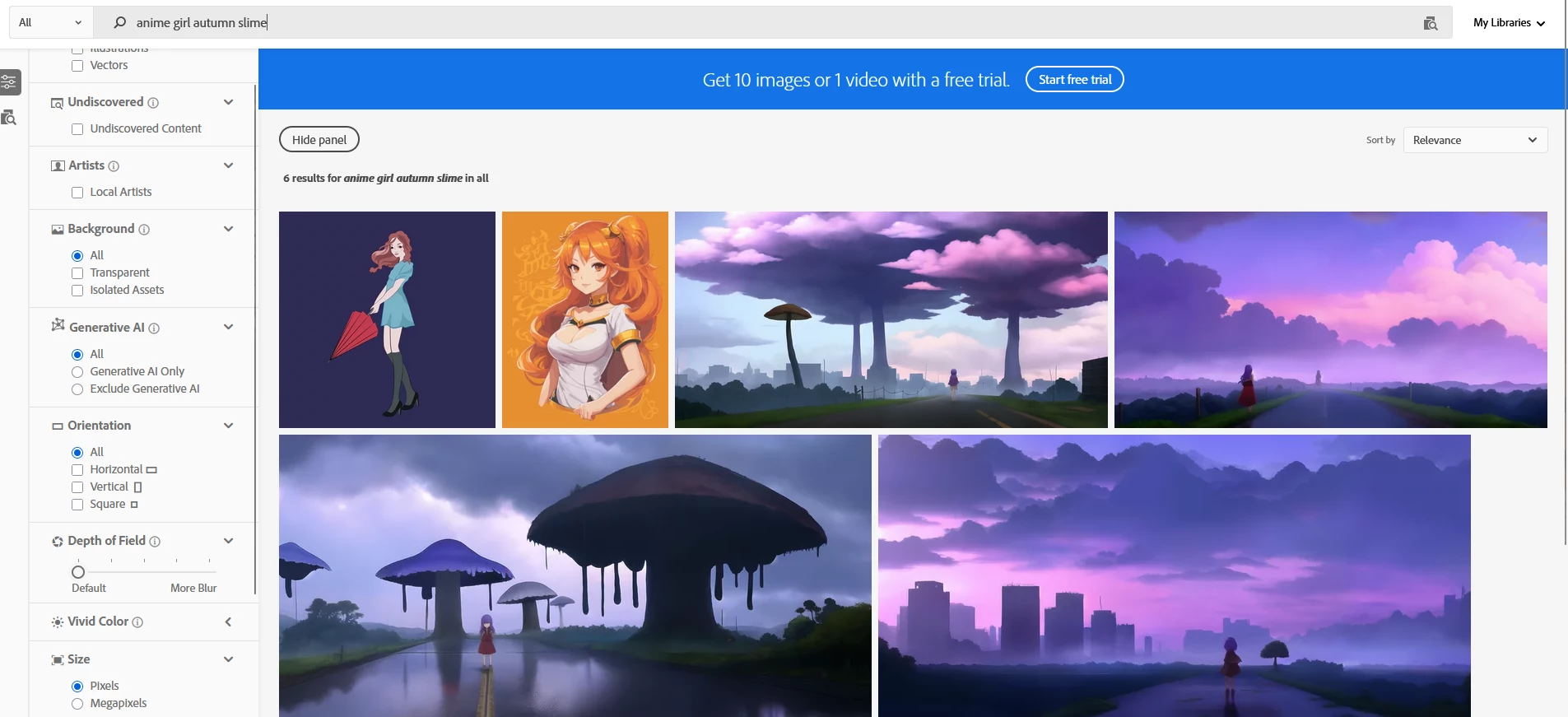Open the tall mushroom tree landscape thumbnail
Viewport: 1568px width, 717px height.
click(x=891, y=319)
